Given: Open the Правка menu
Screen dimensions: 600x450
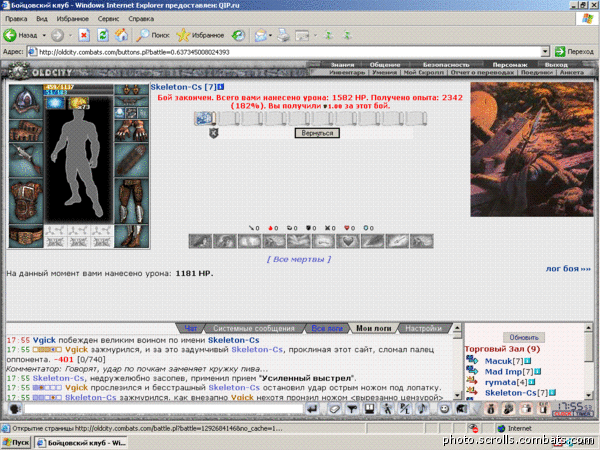Looking at the screenshot, I should coord(16,19).
